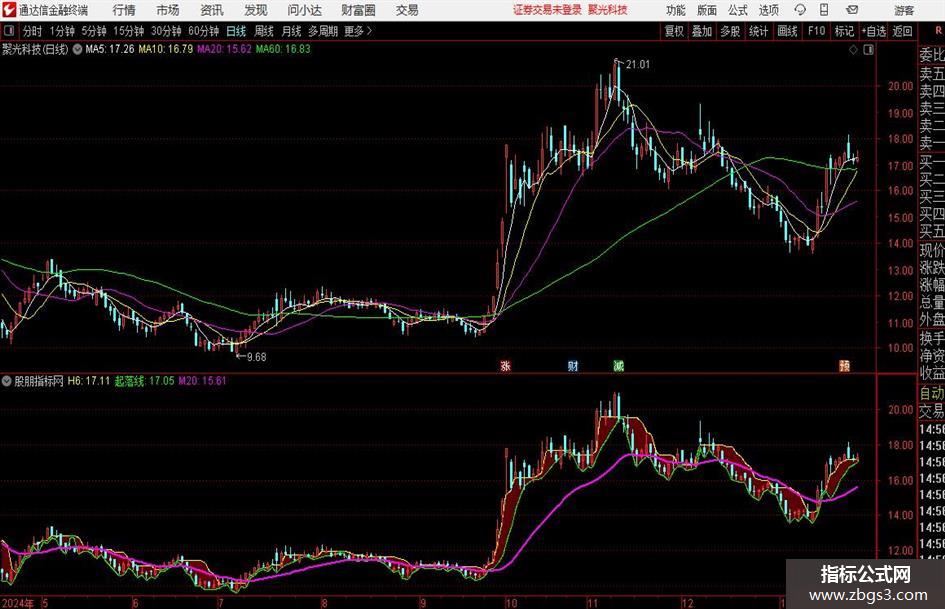Switch to 1分钟 period

(61, 31)
